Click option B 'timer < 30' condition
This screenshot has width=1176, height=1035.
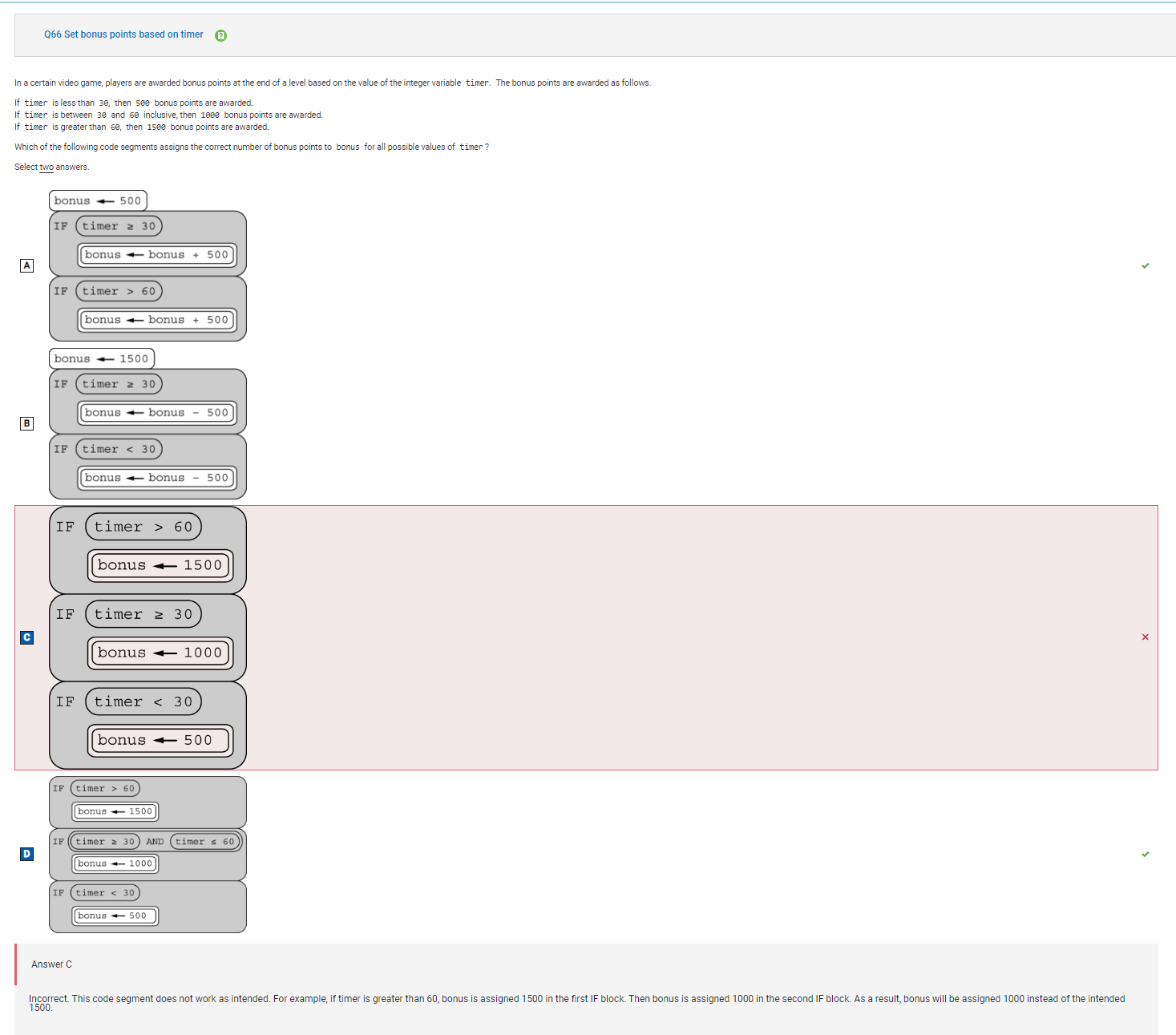point(119,449)
